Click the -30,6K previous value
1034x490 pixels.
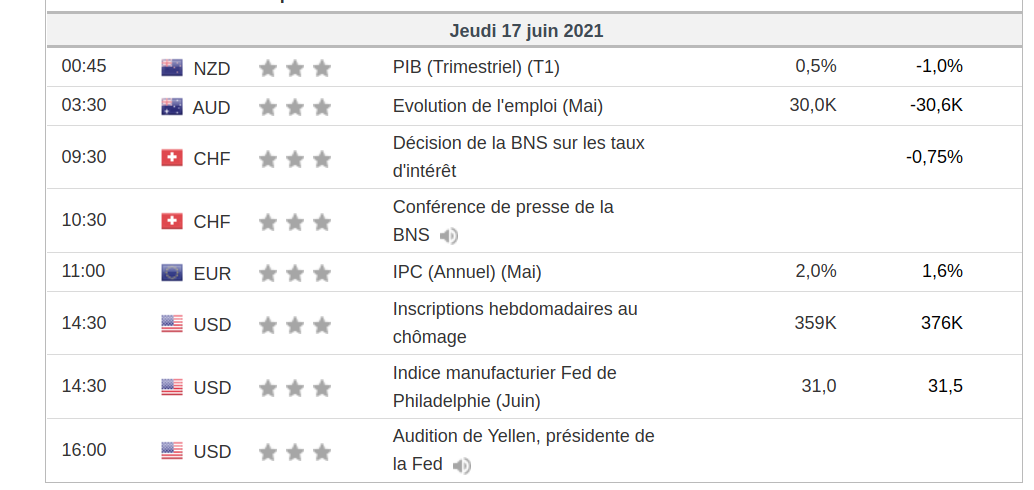click(936, 105)
